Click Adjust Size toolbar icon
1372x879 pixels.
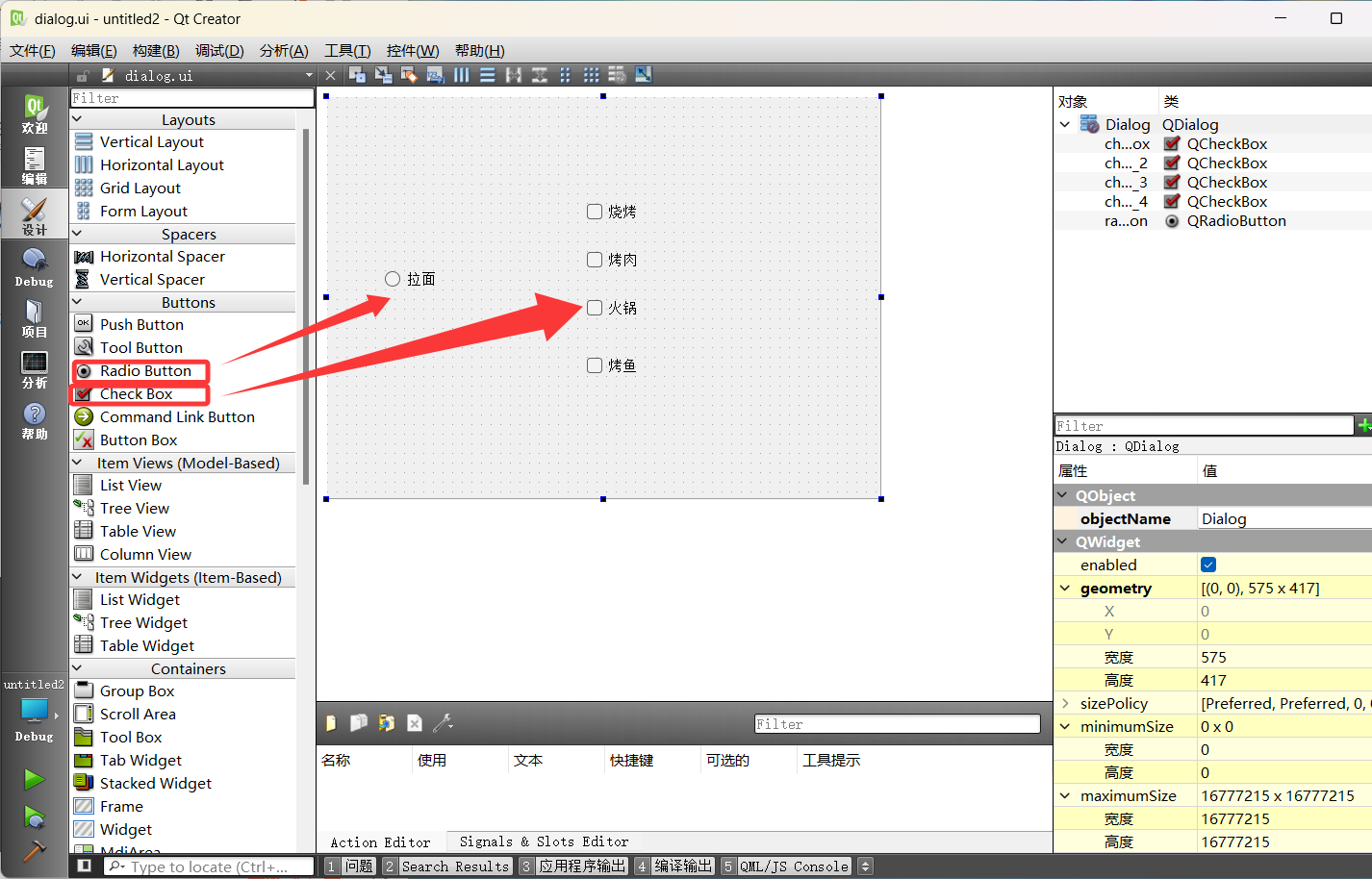[x=644, y=75]
